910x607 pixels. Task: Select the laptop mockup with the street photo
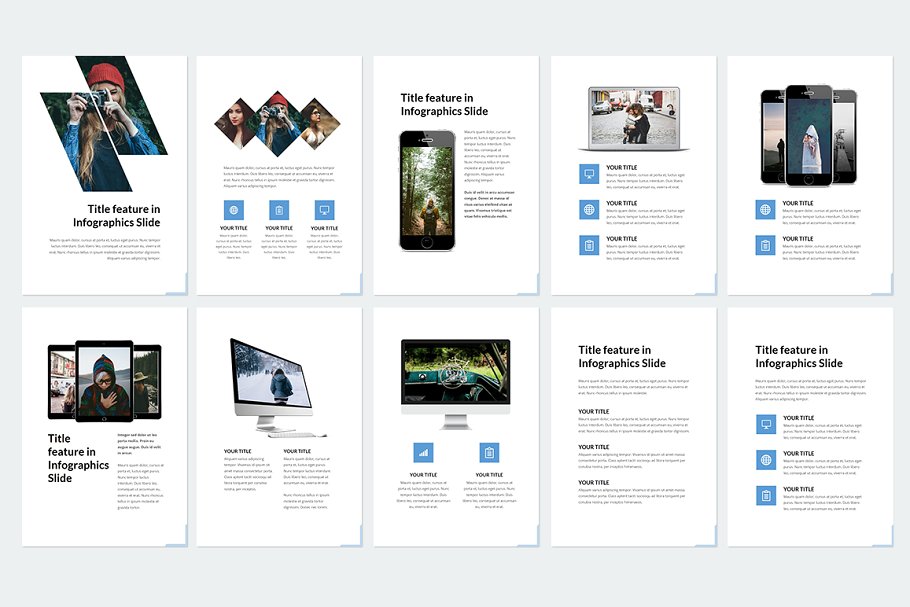pyautogui.click(x=633, y=119)
